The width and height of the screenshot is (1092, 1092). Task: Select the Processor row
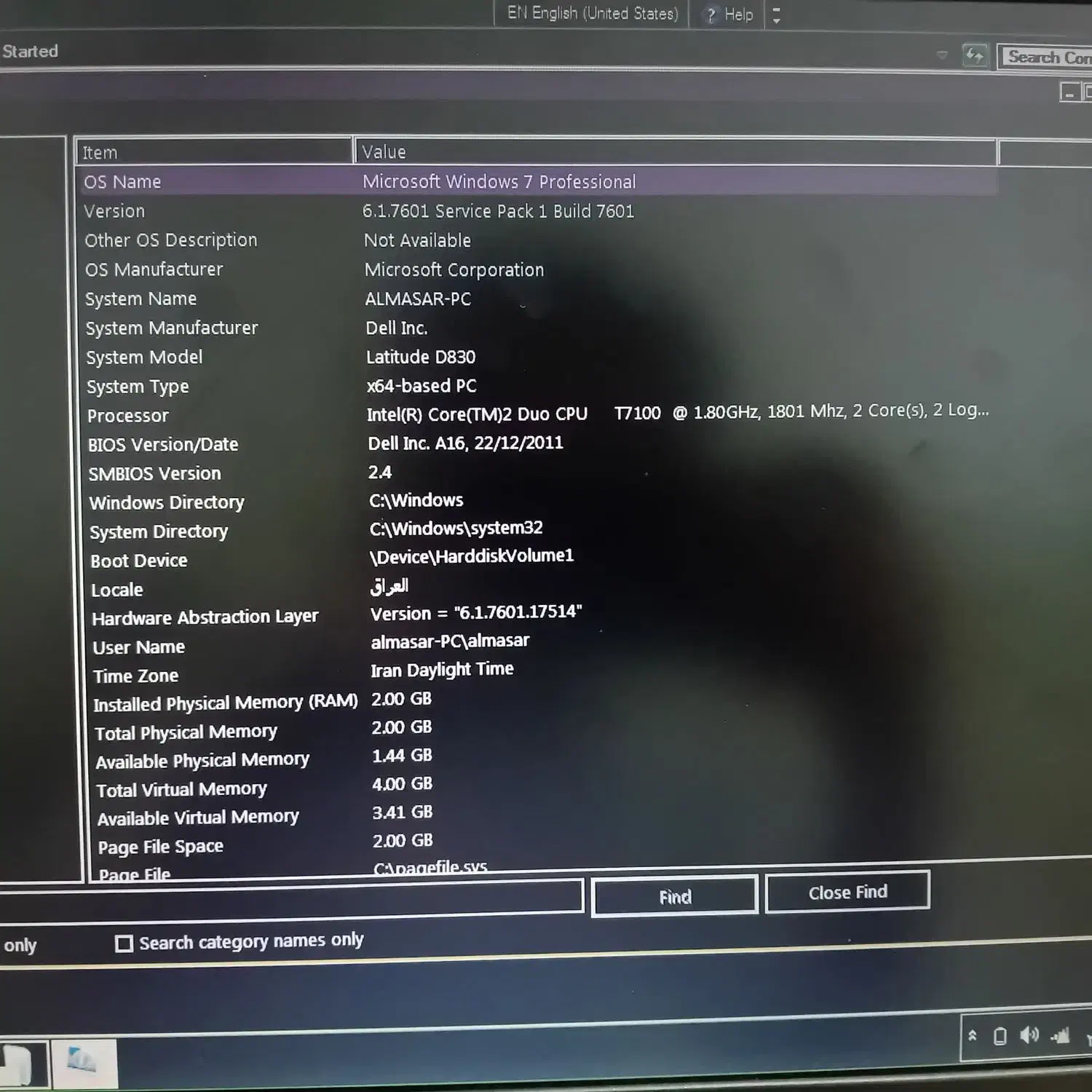128,416
